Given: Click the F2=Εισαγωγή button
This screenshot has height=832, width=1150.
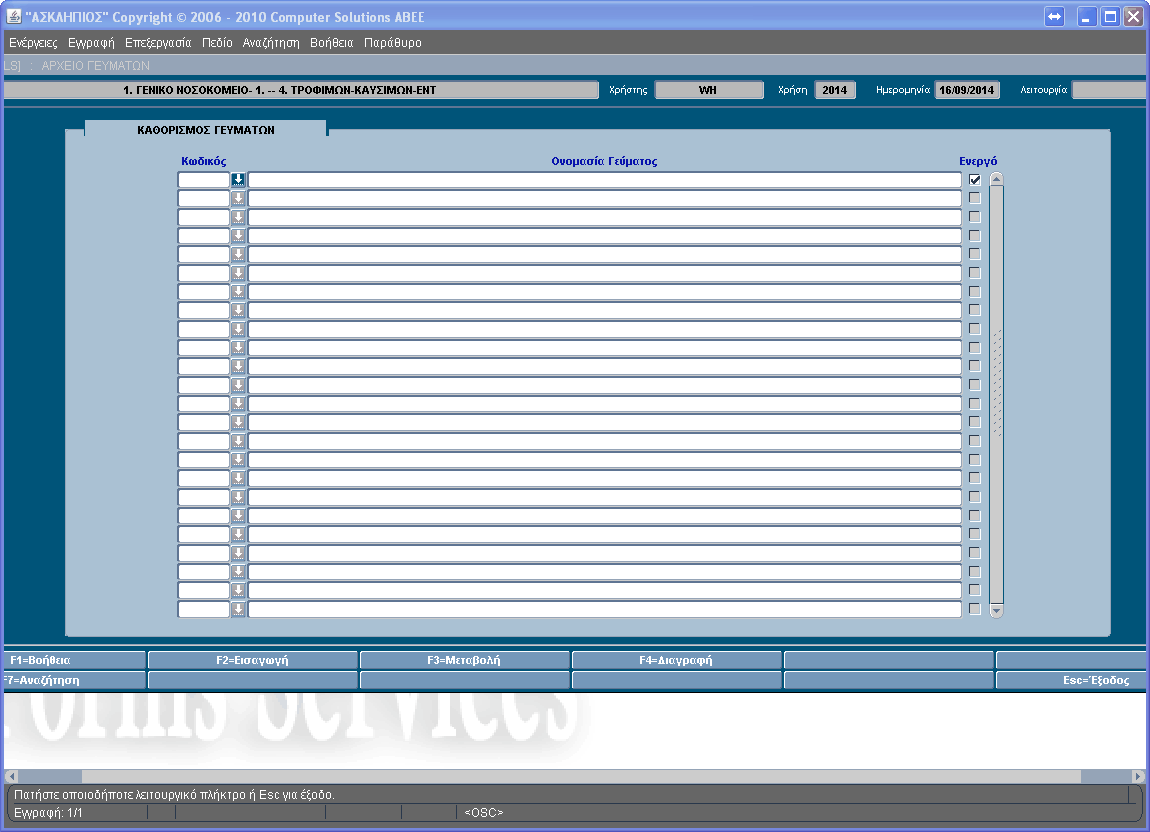Looking at the screenshot, I should click(x=252, y=660).
